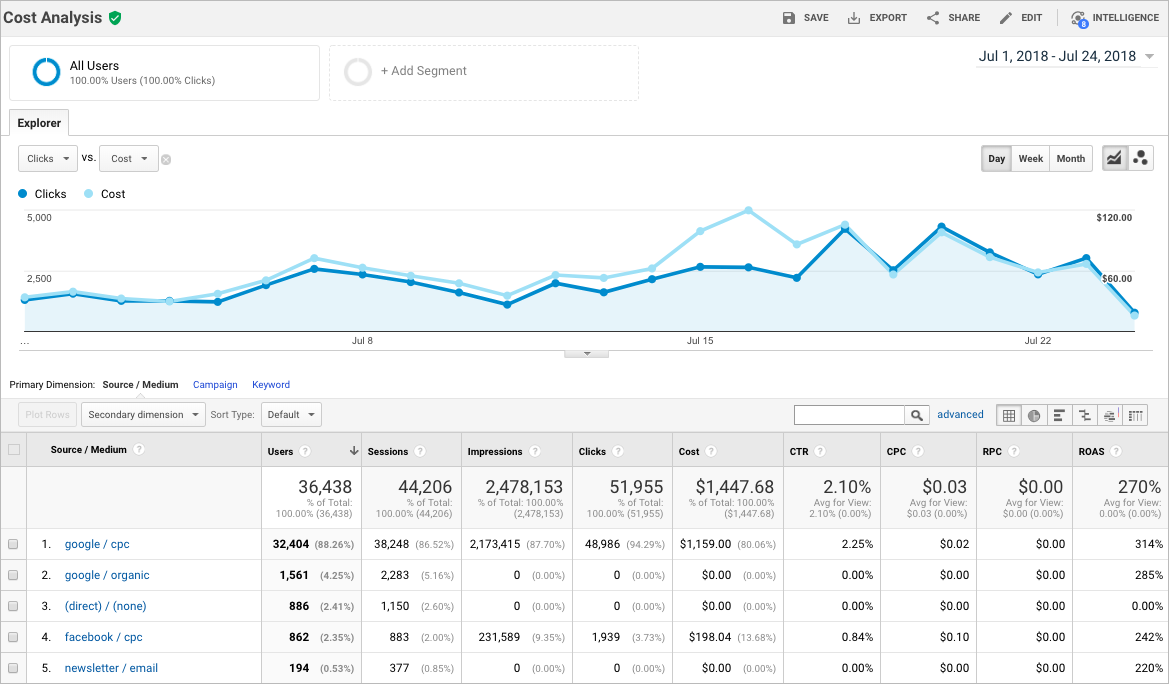Viewport: 1169px width, 684px height.
Task: Check the google / cpc row checkbox
Action: click(x=13, y=545)
